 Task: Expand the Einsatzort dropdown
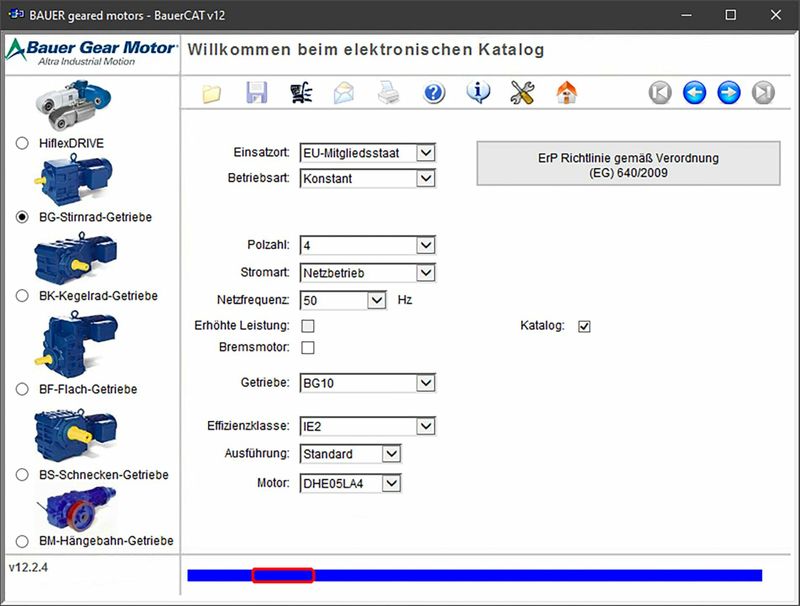tap(426, 153)
